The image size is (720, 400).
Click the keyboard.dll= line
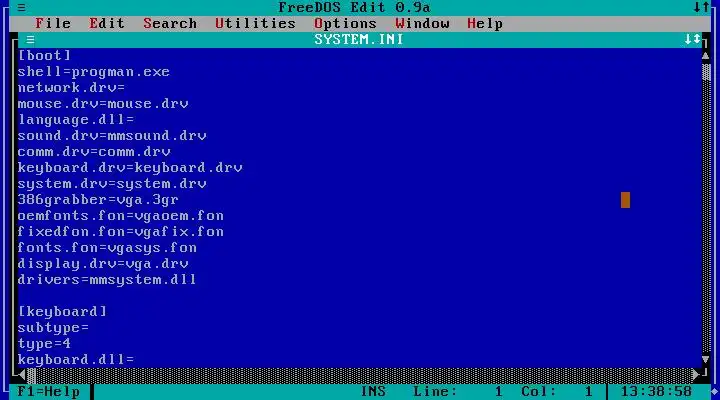pyautogui.click(x=76, y=360)
